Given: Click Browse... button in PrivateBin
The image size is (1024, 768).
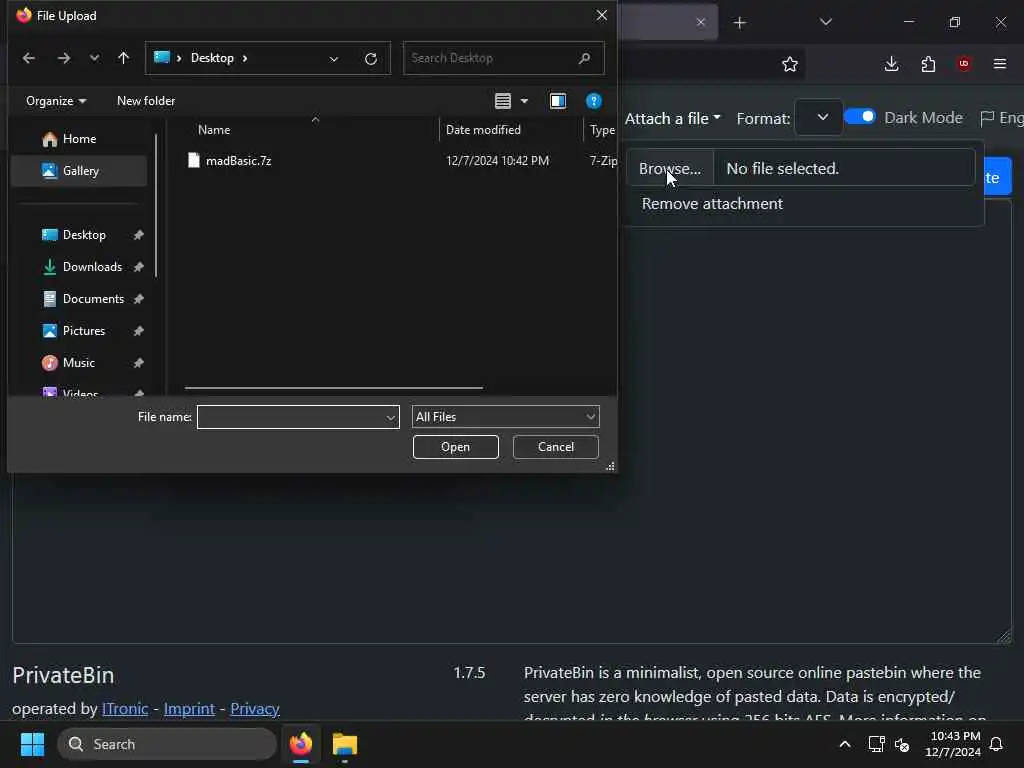Looking at the screenshot, I should pyautogui.click(x=670, y=168).
